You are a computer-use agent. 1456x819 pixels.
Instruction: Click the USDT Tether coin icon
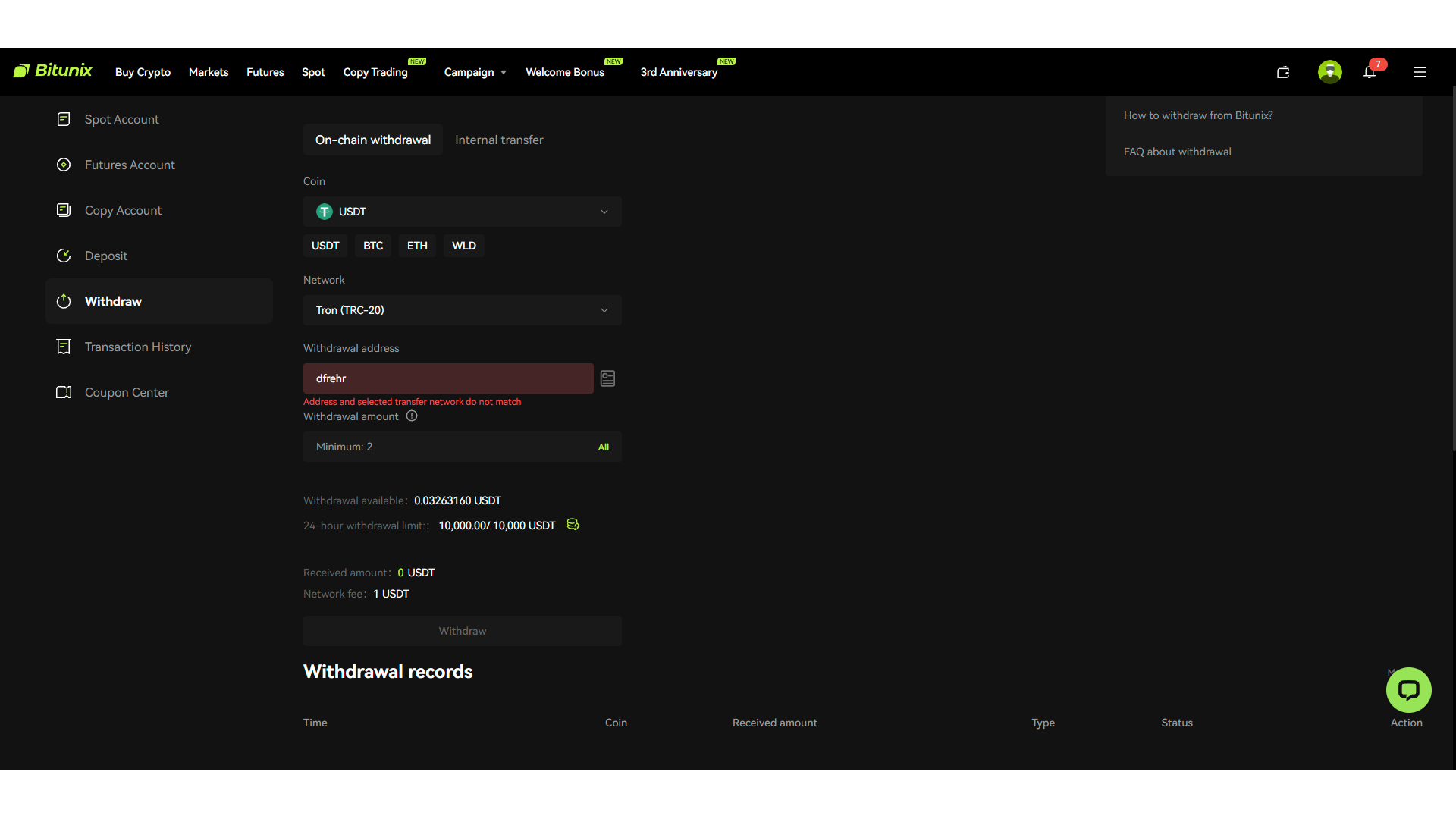pyautogui.click(x=325, y=212)
